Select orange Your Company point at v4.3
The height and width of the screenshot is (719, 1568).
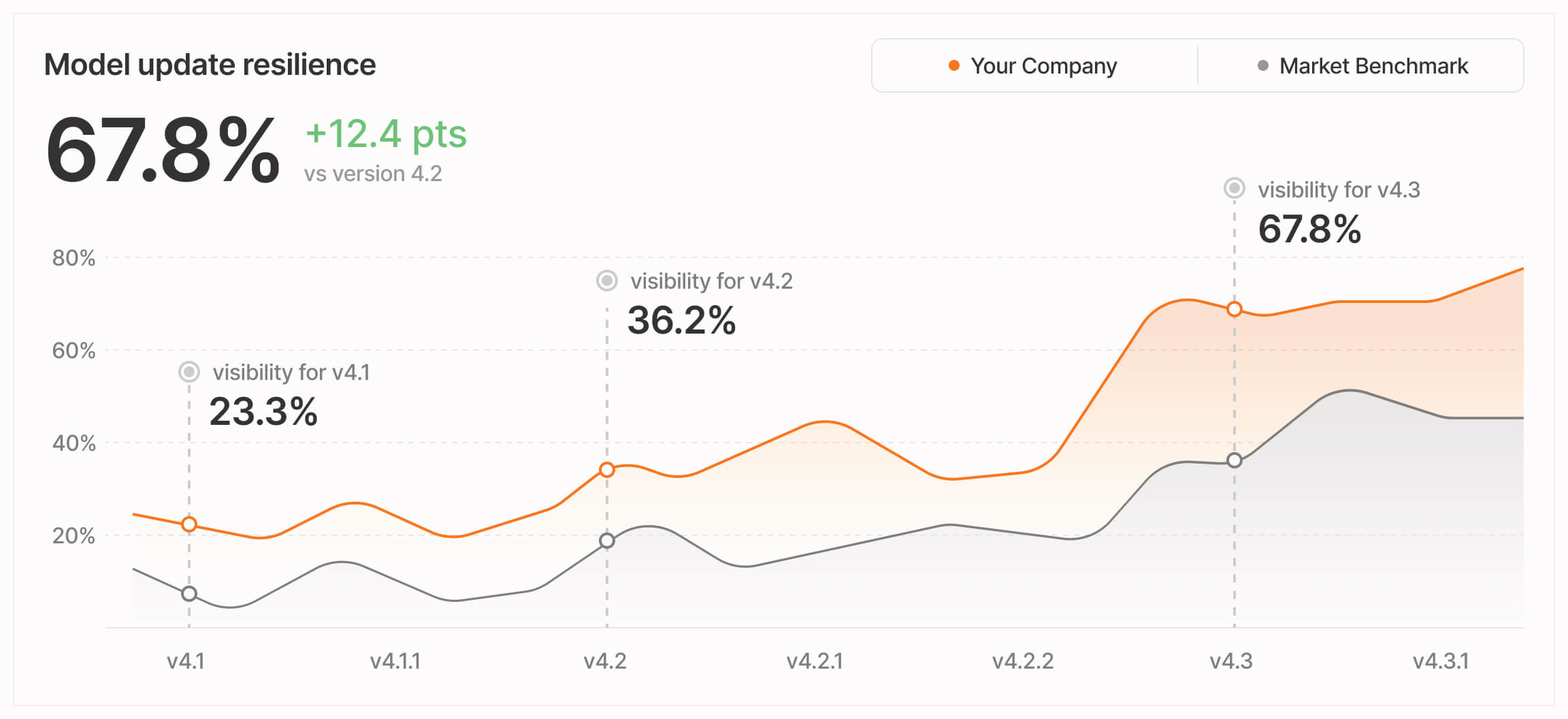(1235, 310)
